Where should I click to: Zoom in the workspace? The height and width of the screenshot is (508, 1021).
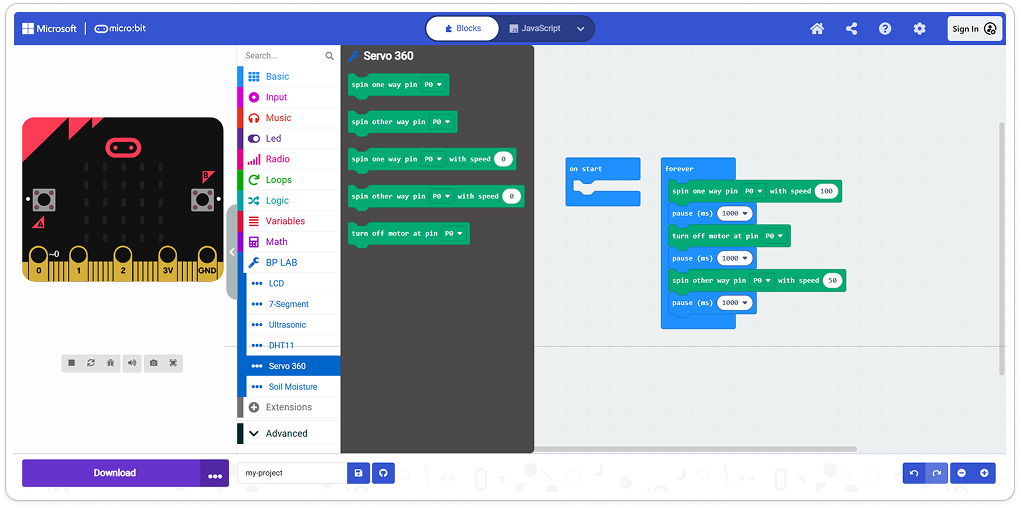point(984,473)
